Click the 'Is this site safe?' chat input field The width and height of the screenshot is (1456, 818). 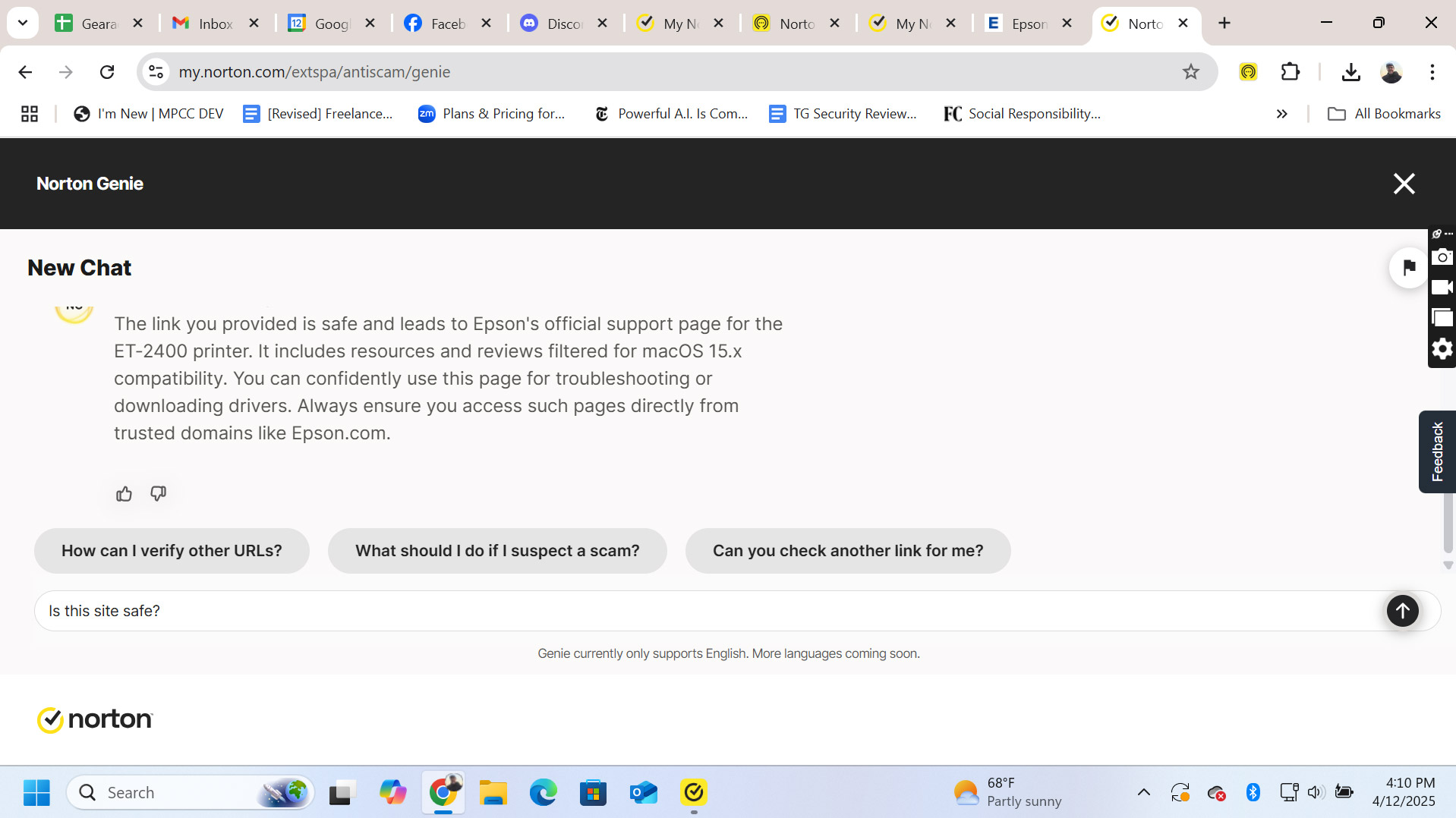(706, 611)
